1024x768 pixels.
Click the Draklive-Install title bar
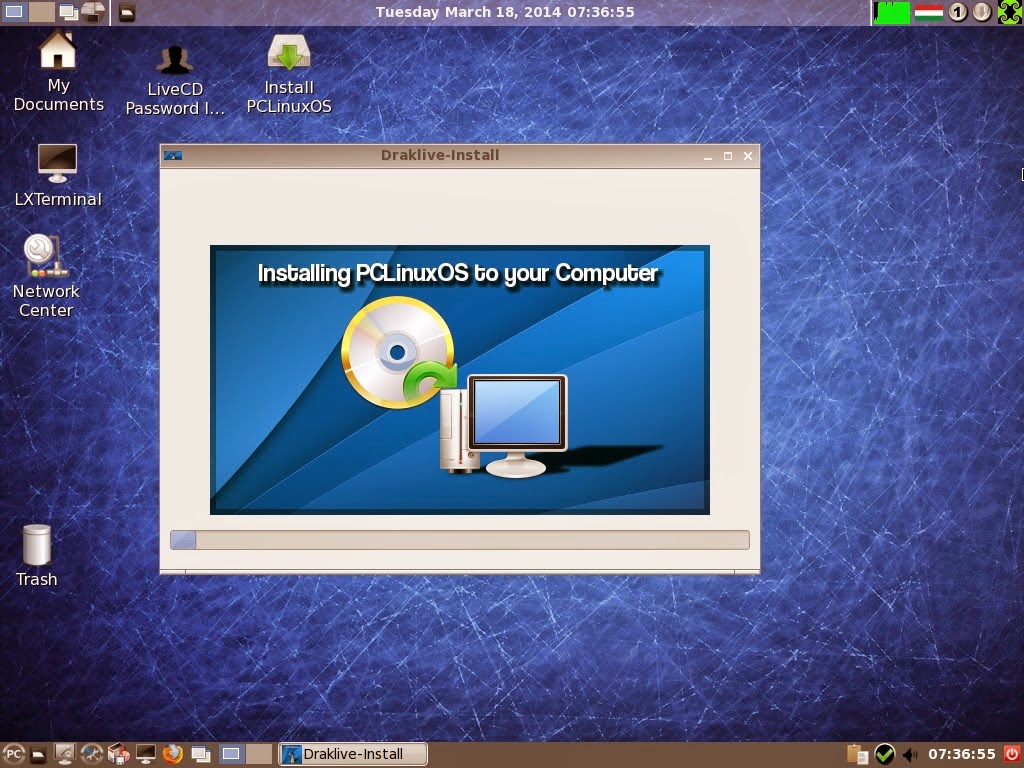440,155
